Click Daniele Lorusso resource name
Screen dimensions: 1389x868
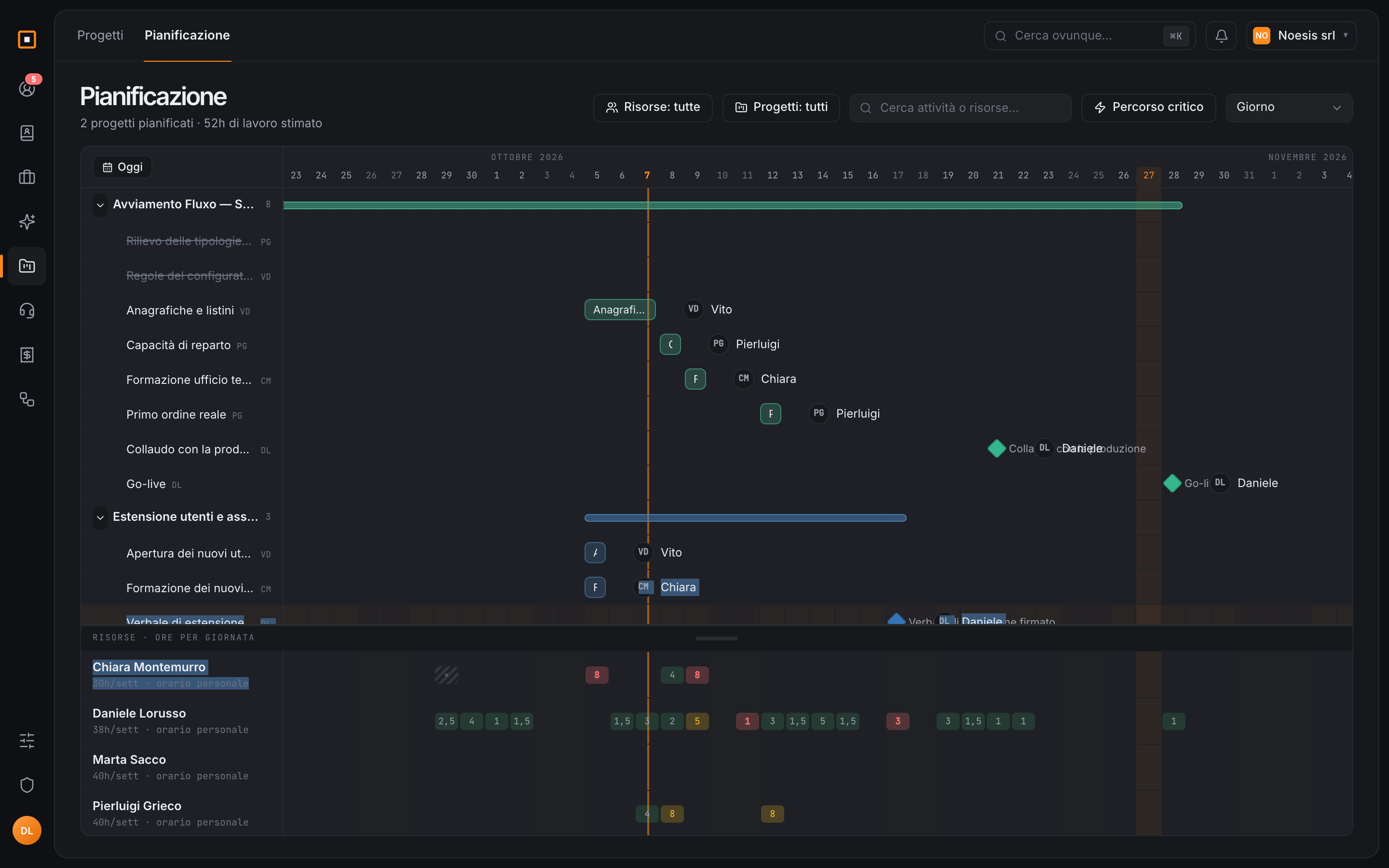point(139,713)
